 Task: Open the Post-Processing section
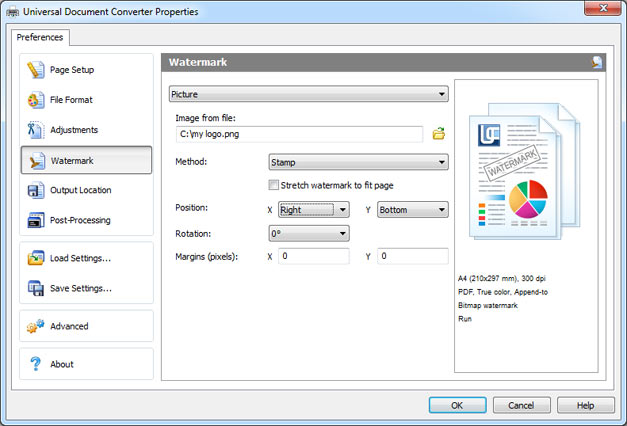86,220
